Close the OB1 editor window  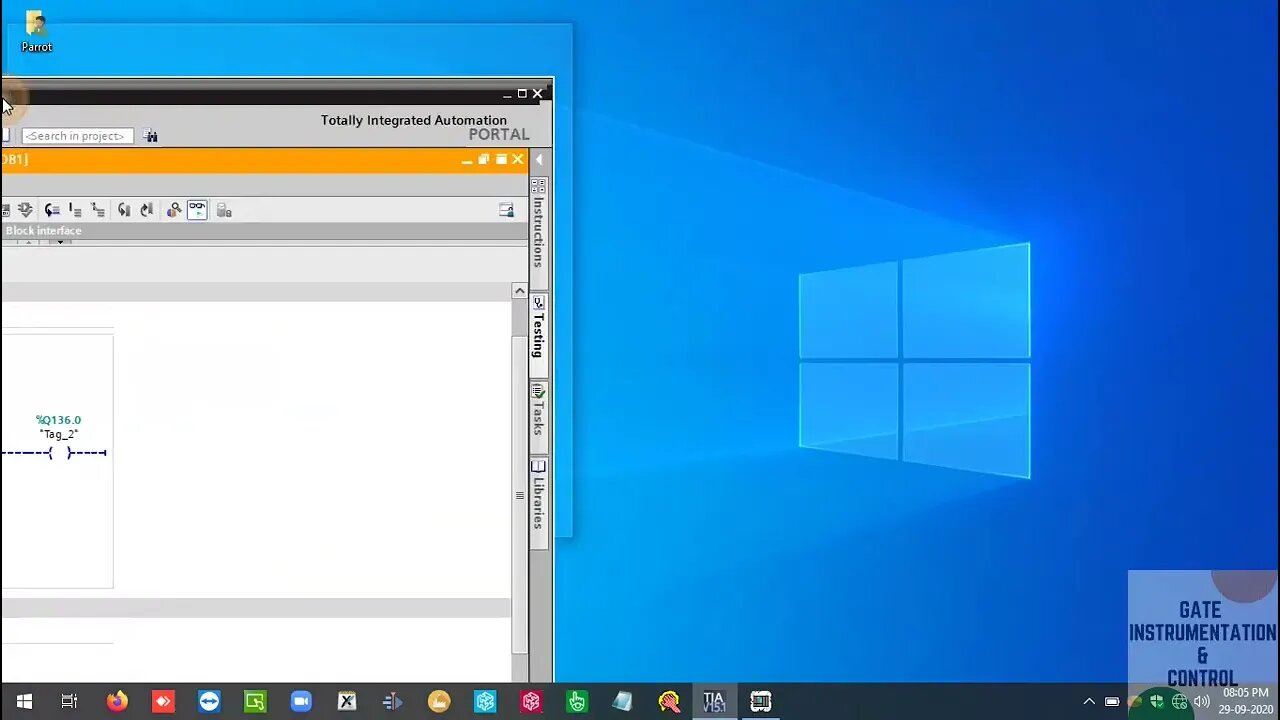click(518, 160)
